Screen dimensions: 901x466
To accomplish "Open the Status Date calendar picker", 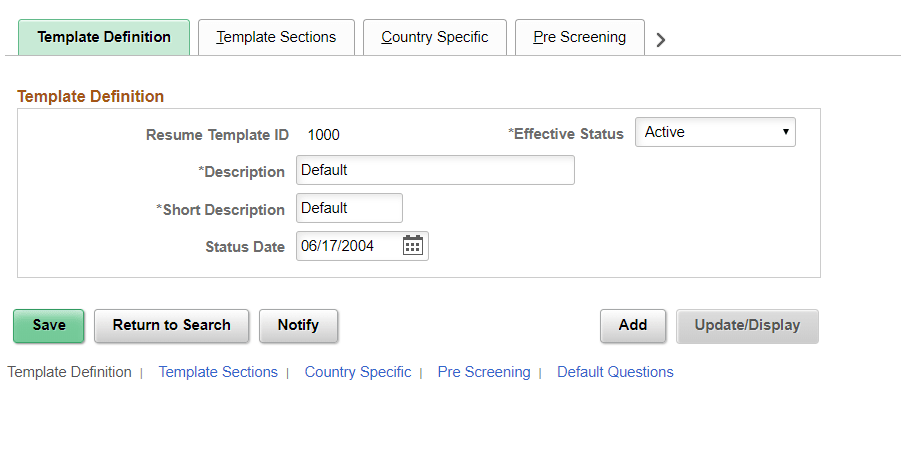I will pyautogui.click(x=413, y=246).
